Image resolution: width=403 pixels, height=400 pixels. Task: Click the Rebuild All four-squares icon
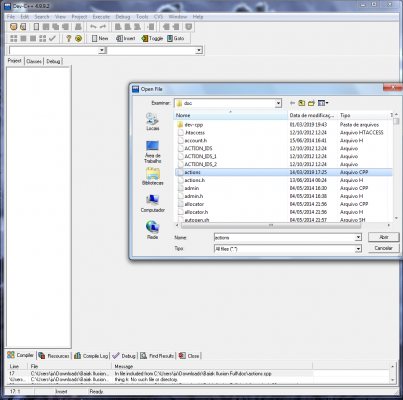[42, 38]
